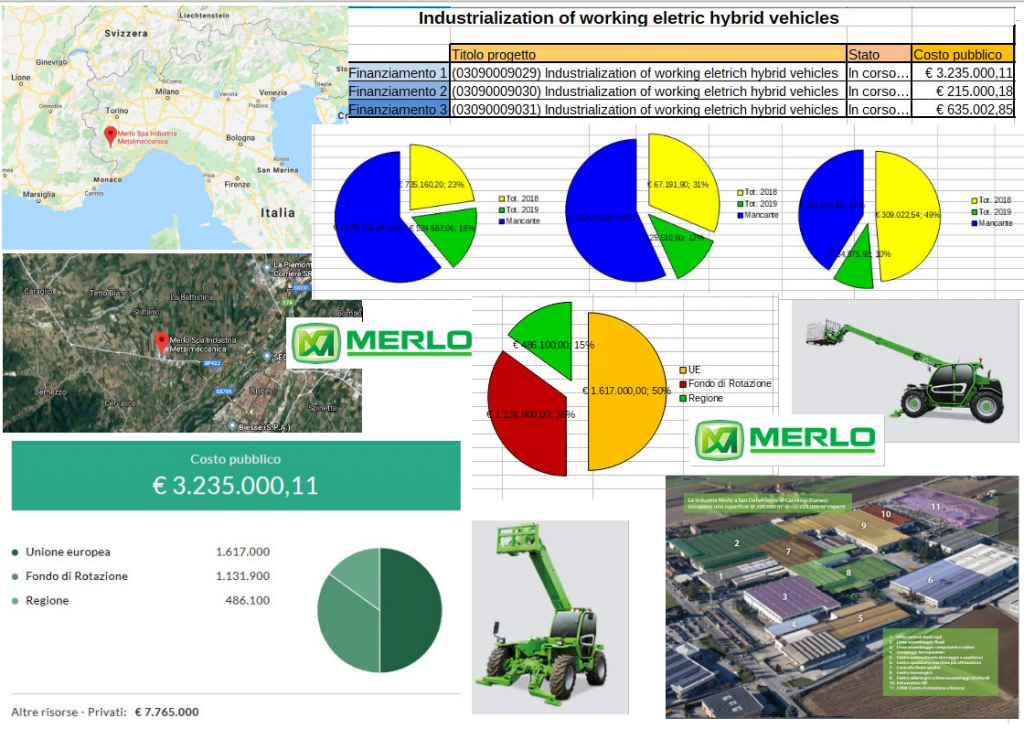Click the Caraglio label on satellite map
This screenshot has height=729, width=1024.
coord(39,291)
